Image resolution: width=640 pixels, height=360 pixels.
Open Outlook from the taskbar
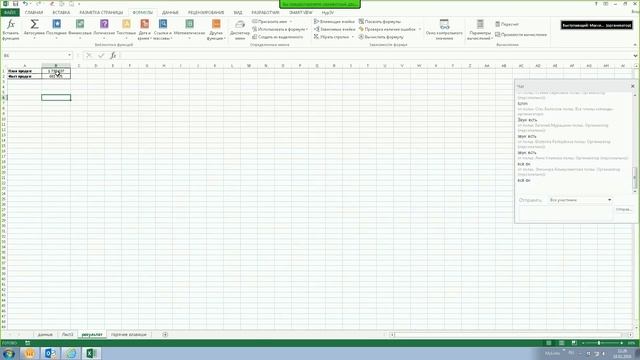pos(50,353)
